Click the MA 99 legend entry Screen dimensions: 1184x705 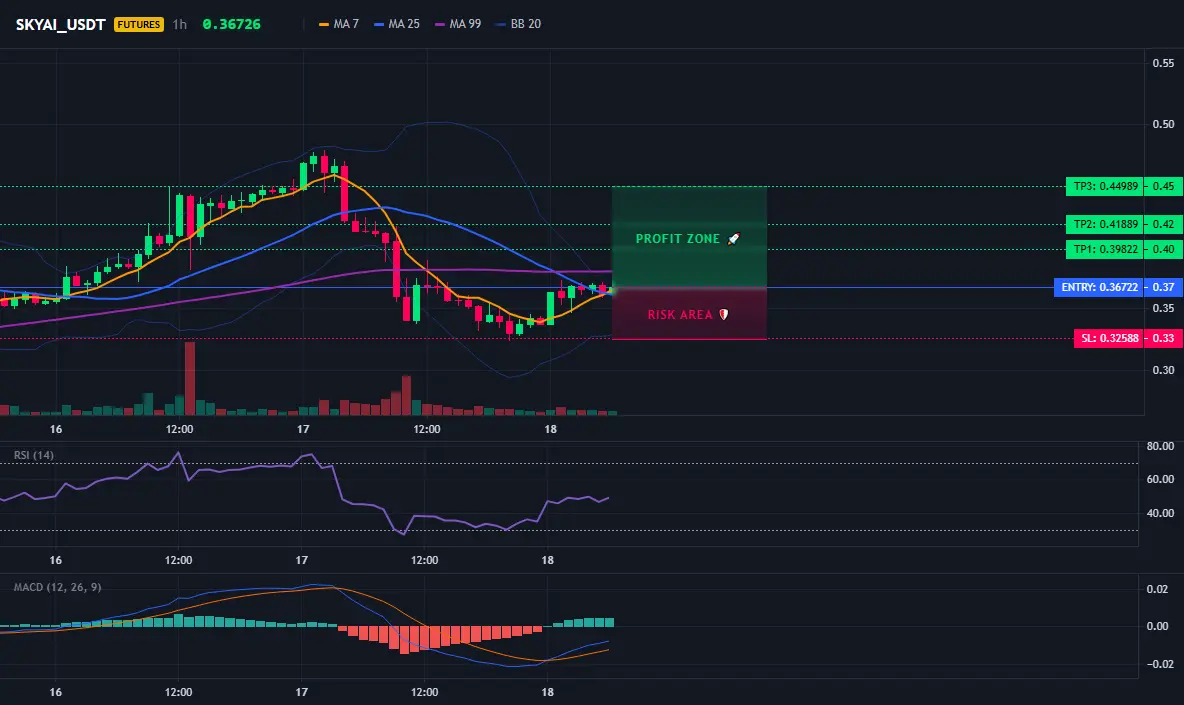[458, 24]
